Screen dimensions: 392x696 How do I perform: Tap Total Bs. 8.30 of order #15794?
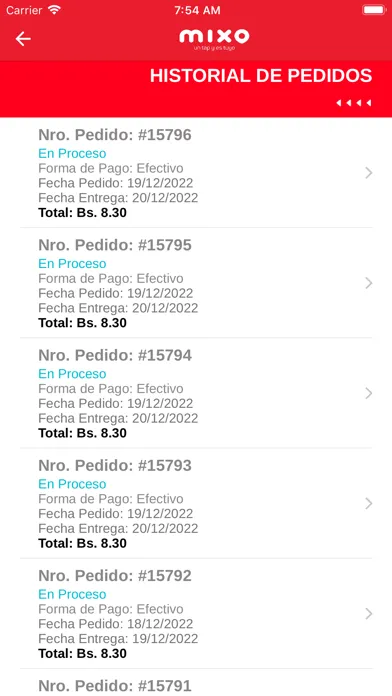pyautogui.click(x=83, y=433)
